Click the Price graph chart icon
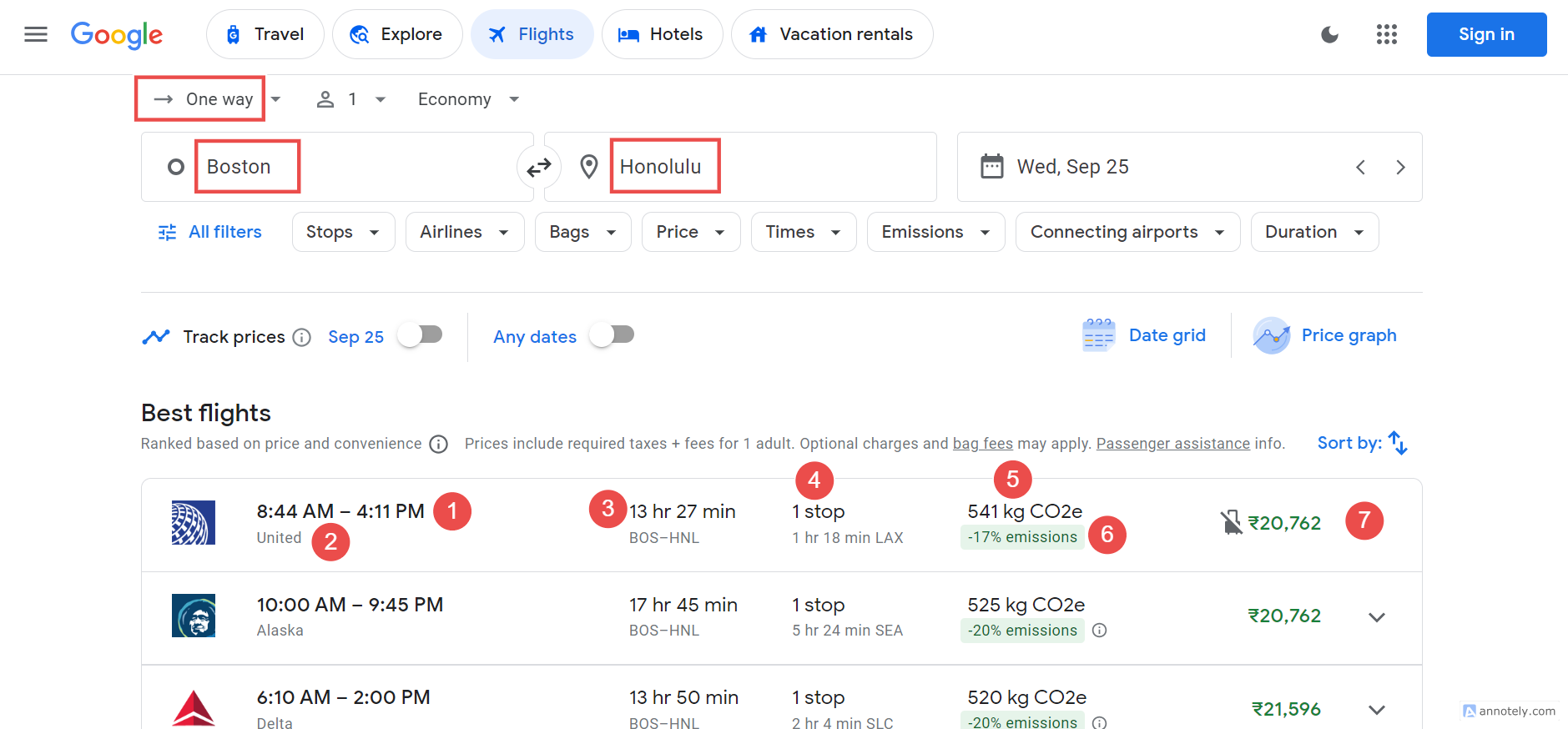 click(x=1271, y=335)
